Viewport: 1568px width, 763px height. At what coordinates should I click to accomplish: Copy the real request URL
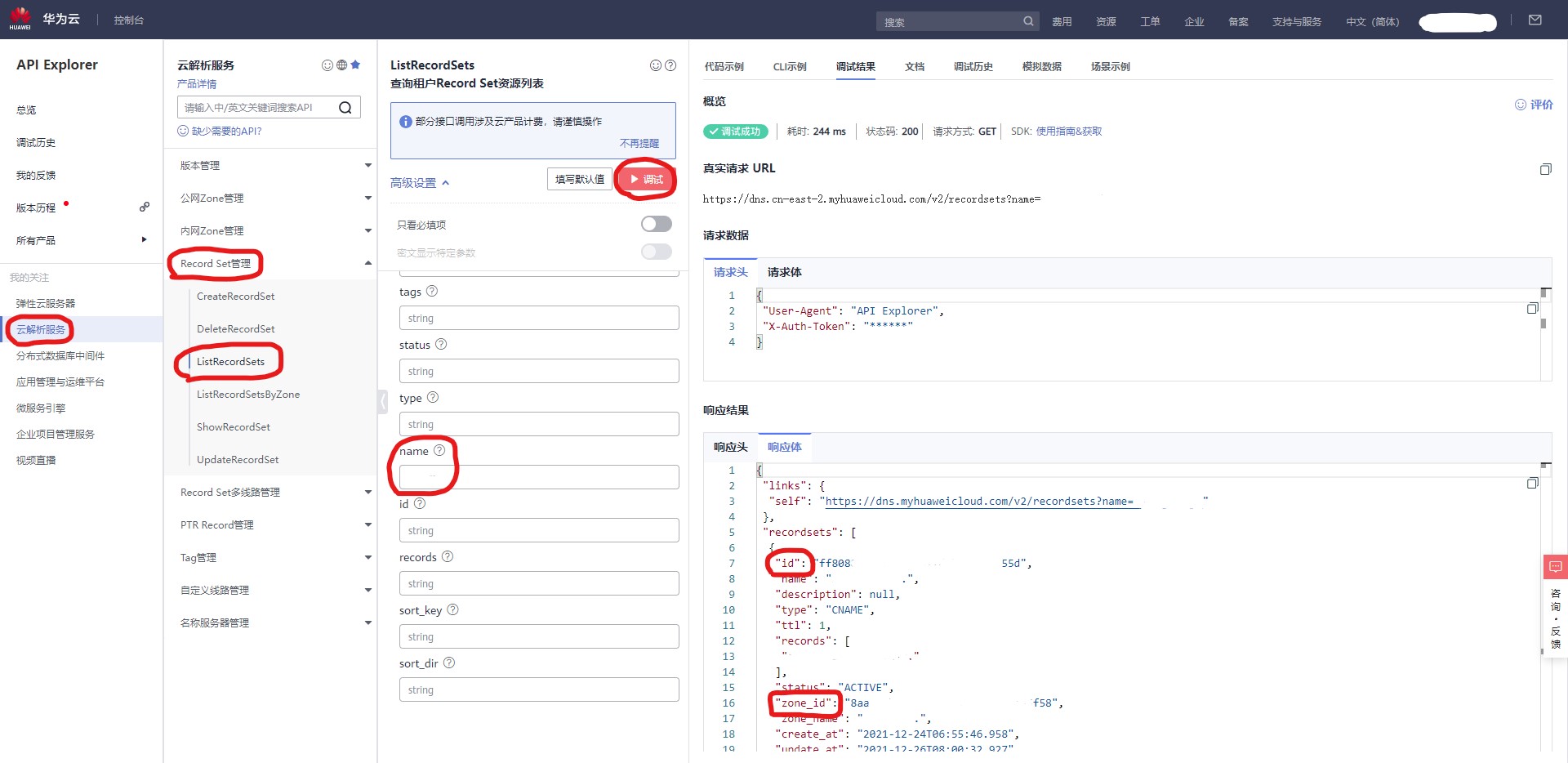pos(1545,169)
